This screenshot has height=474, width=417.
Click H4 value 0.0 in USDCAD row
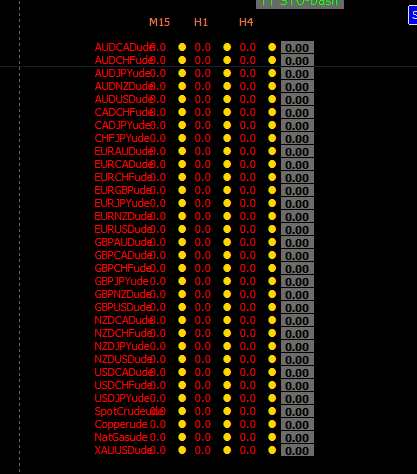point(248,372)
